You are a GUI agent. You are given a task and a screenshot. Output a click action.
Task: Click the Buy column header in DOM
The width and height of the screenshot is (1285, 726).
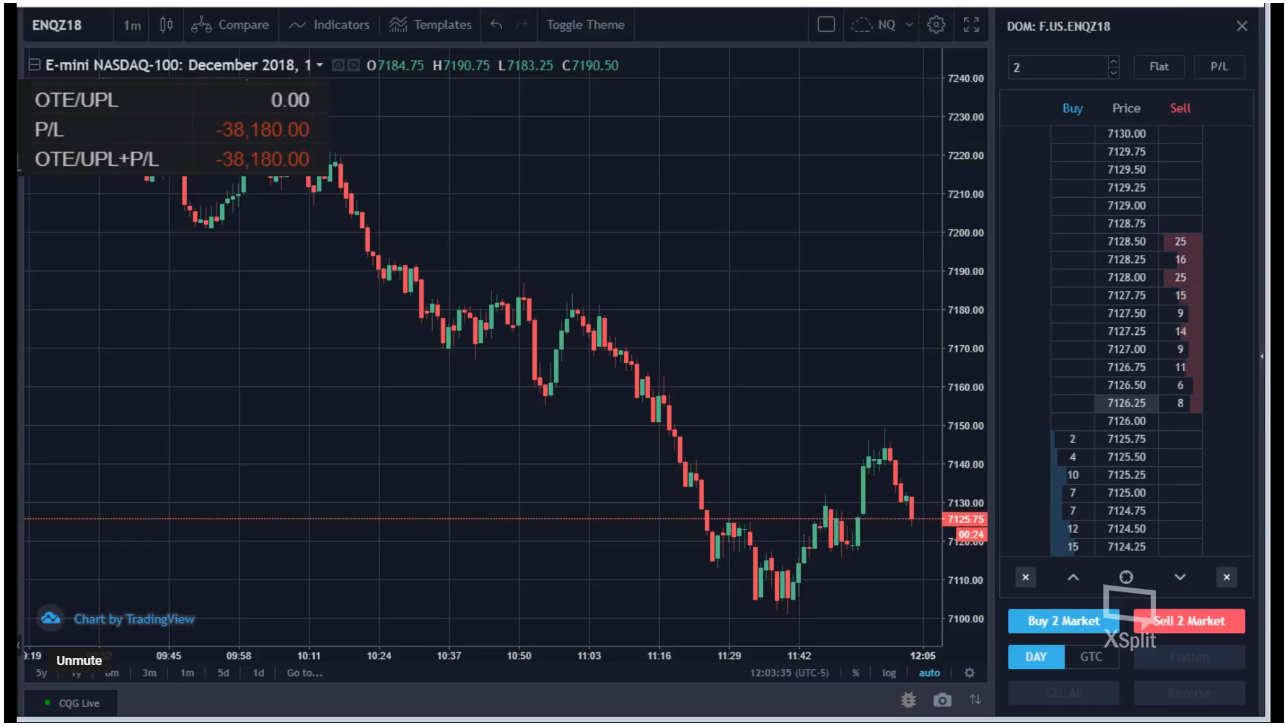coord(1073,108)
